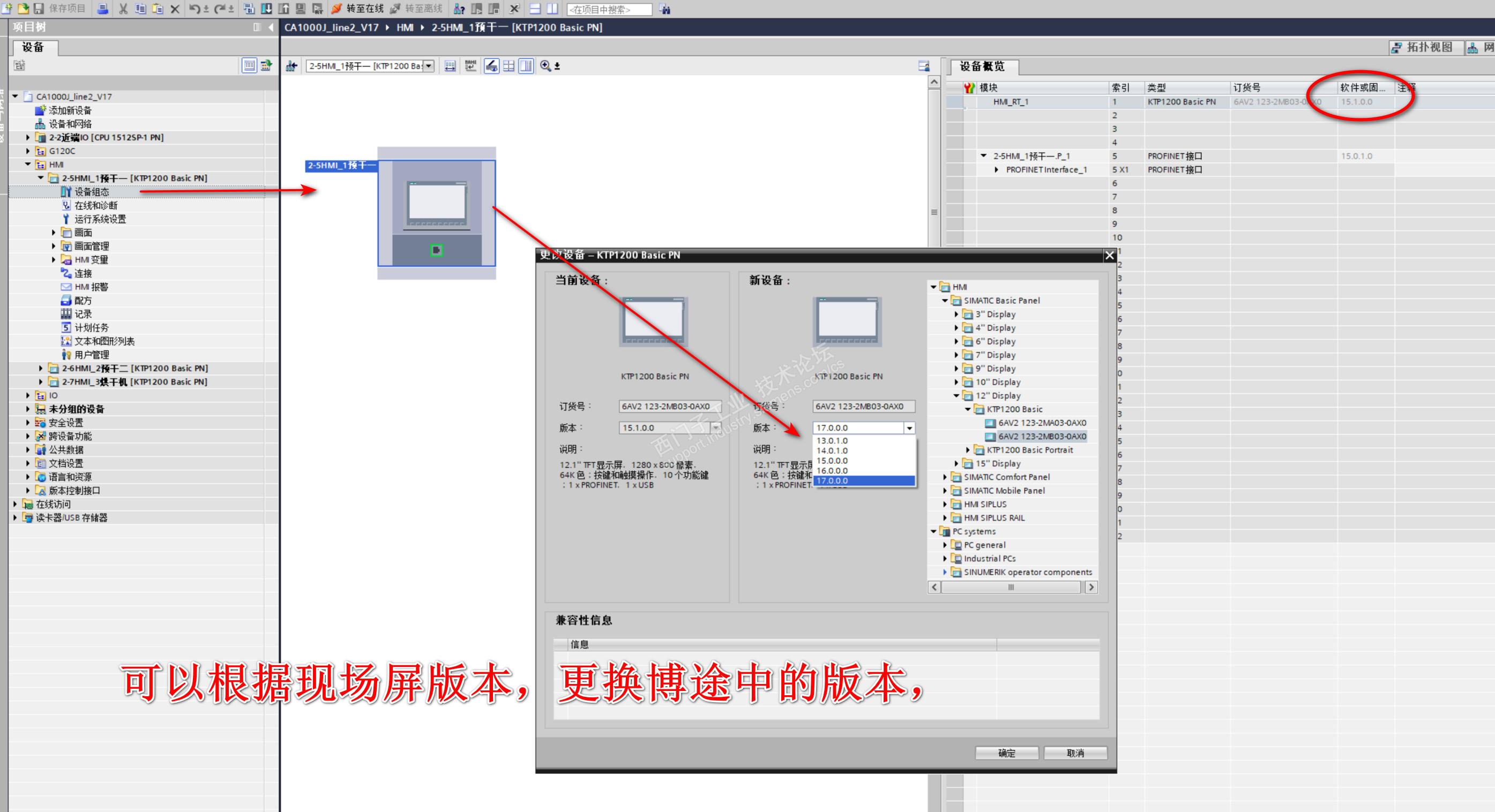Screen dimensions: 1495x812
Task: Click the download to device icon
Action: pos(266,9)
